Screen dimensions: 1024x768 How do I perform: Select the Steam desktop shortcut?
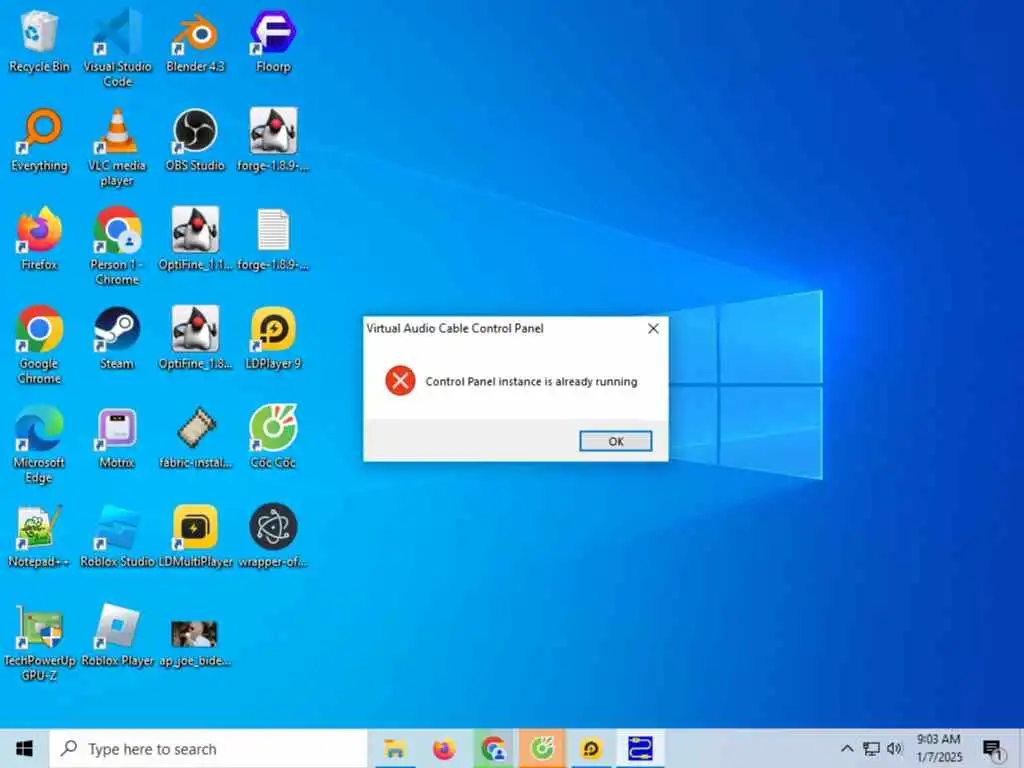[x=118, y=338]
